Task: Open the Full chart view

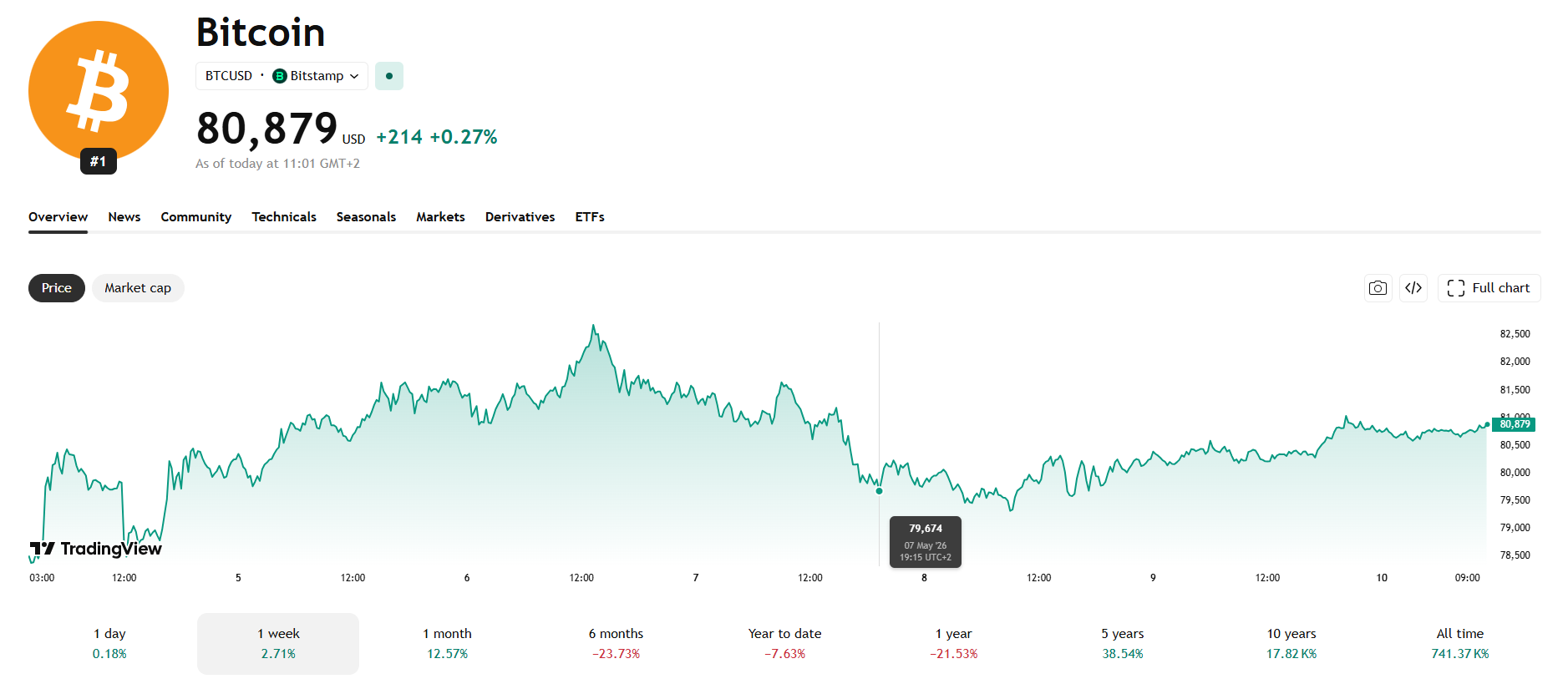Action: 1489,288
